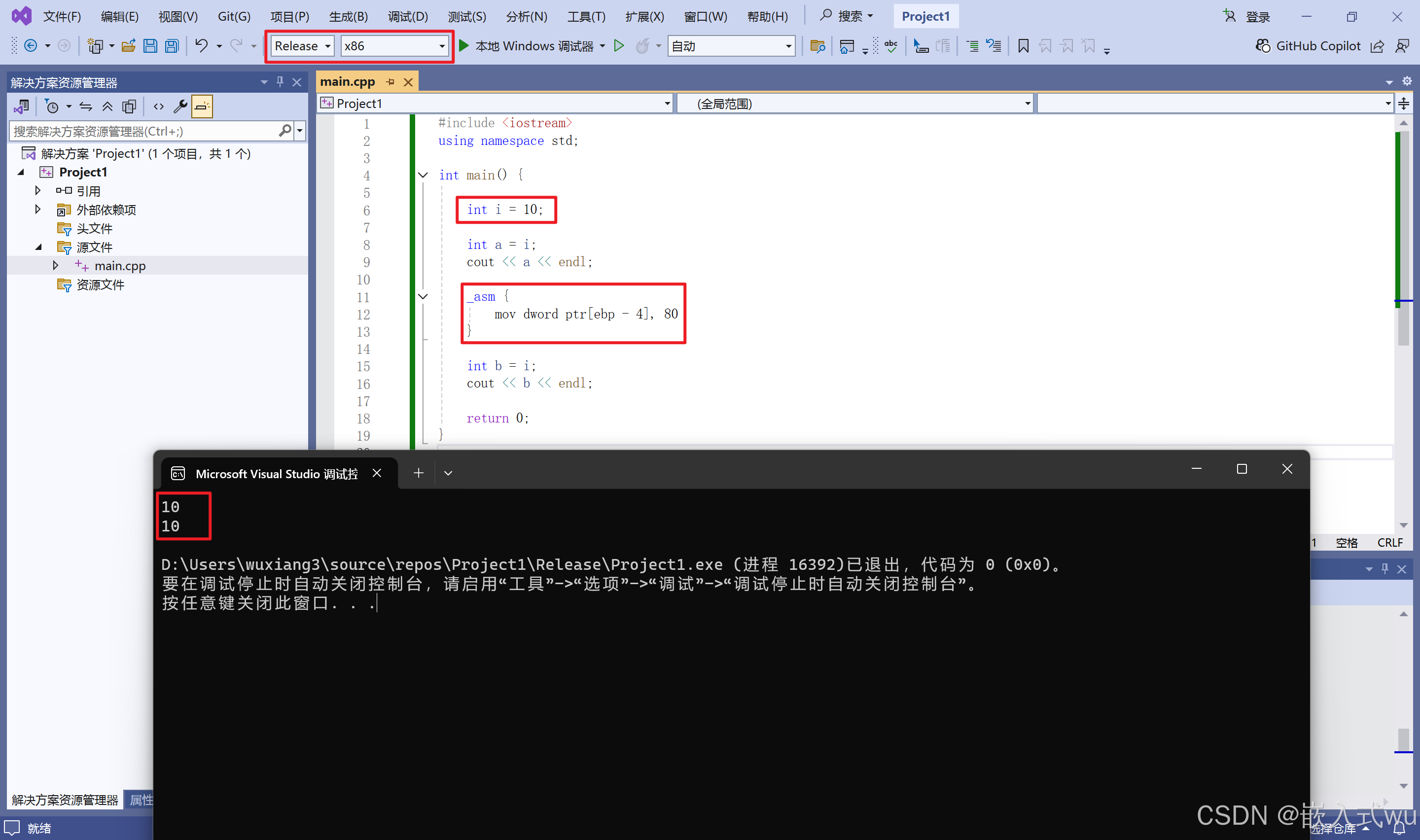Click the open file folder icon
The width and height of the screenshot is (1420, 840).
coord(129,46)
